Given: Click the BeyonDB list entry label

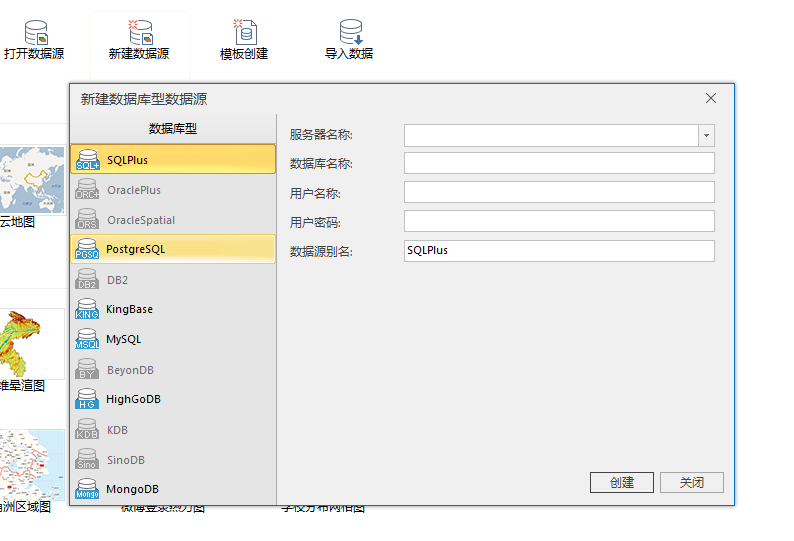Looking at the screenshot, I should 131,370.
